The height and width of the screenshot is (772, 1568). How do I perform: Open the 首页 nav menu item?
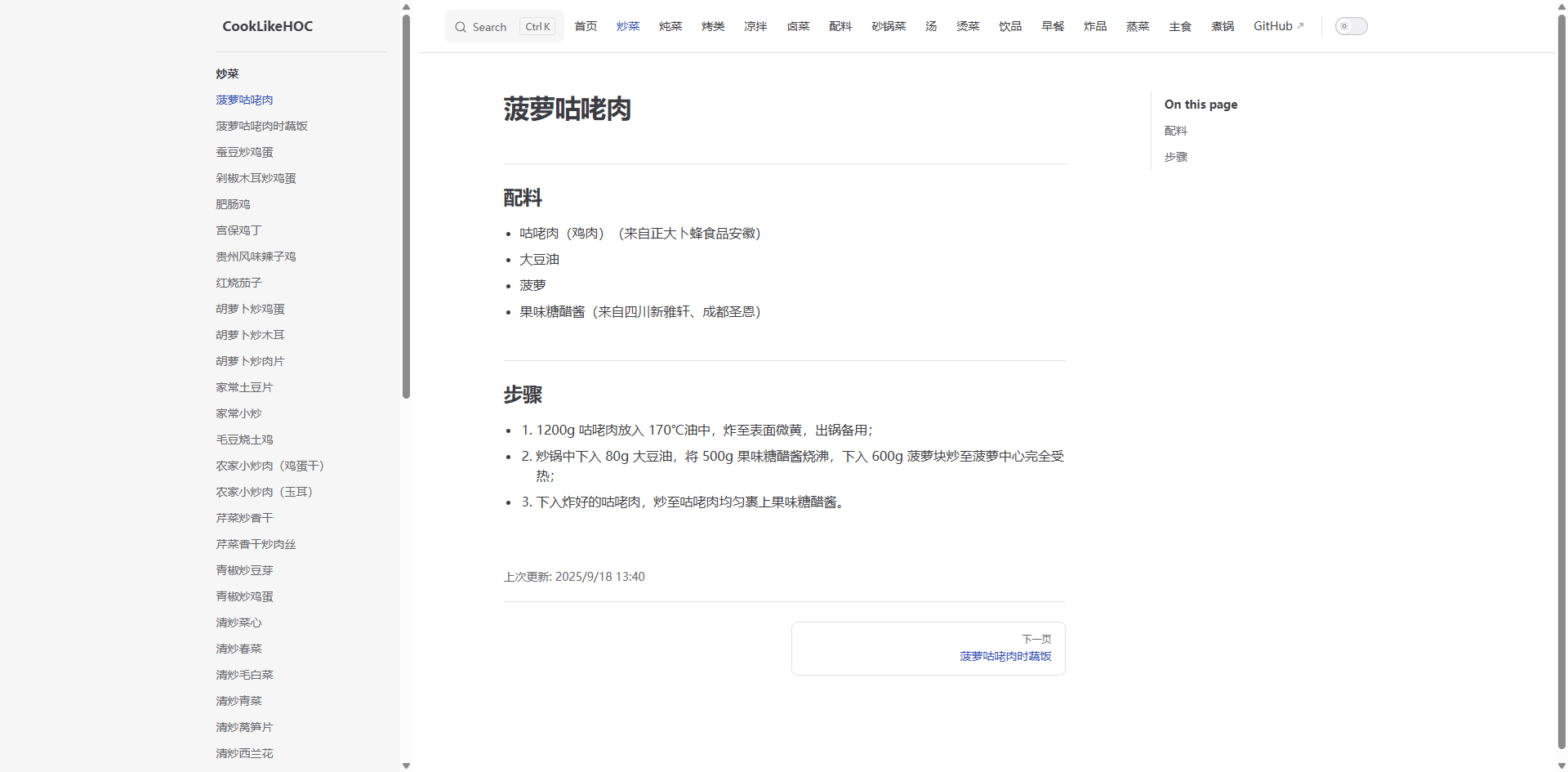(586, 26)
